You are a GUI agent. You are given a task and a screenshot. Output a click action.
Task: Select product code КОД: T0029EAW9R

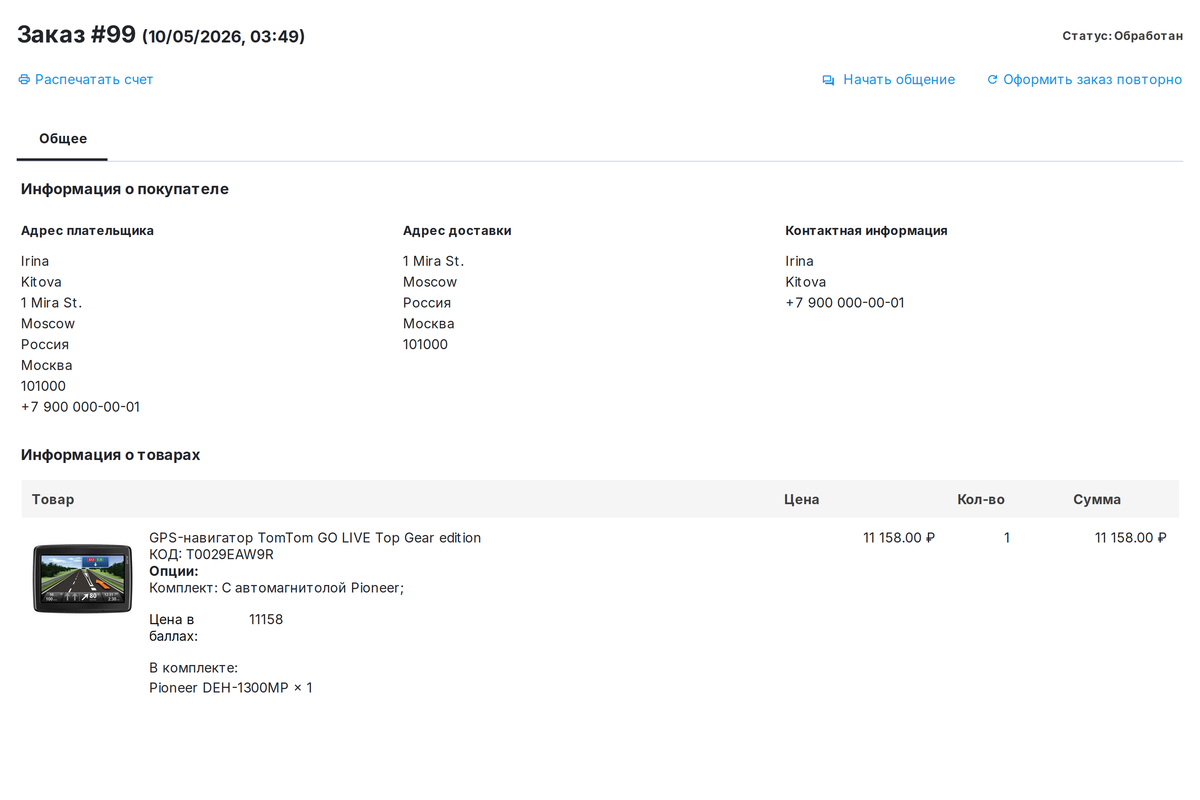(x=211, y=555)
